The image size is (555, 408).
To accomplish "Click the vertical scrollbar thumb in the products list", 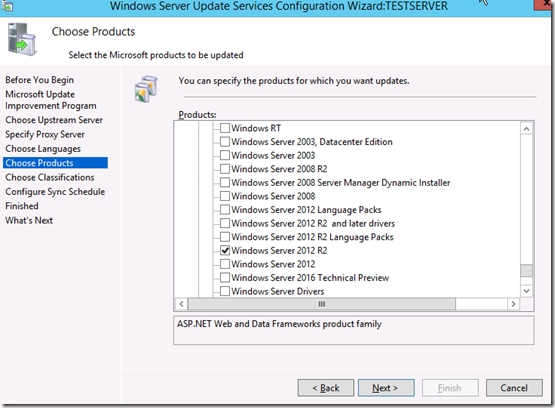I will pyautogui.click(x=526, y=270).
